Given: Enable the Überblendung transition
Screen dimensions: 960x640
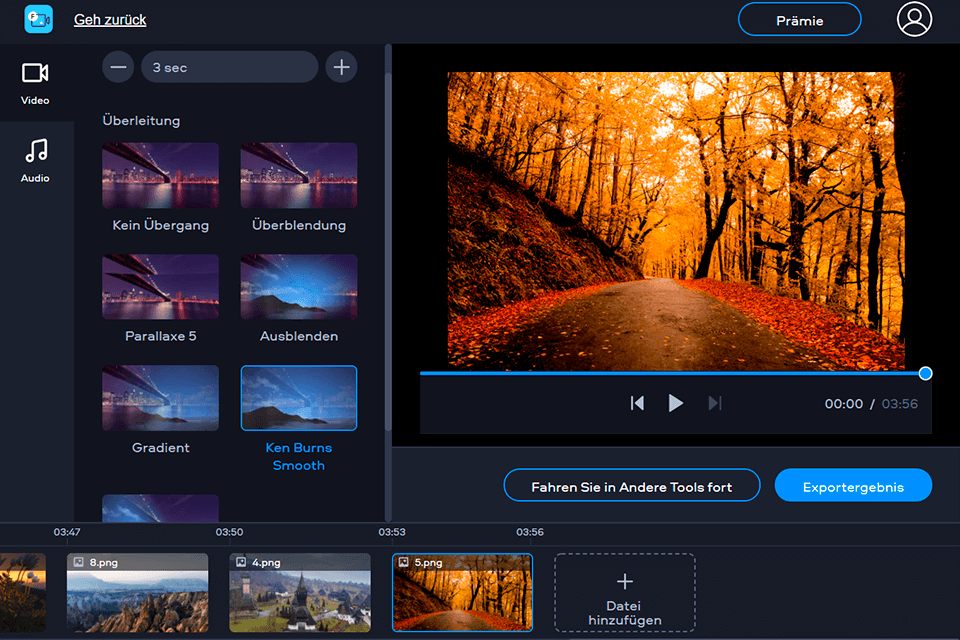Looking at the screenshot, I should [298, 176].
